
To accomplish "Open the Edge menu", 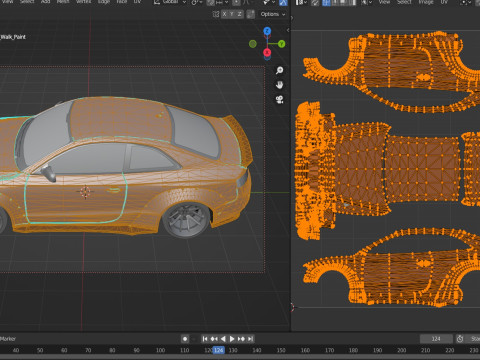I will pos(104,2).
